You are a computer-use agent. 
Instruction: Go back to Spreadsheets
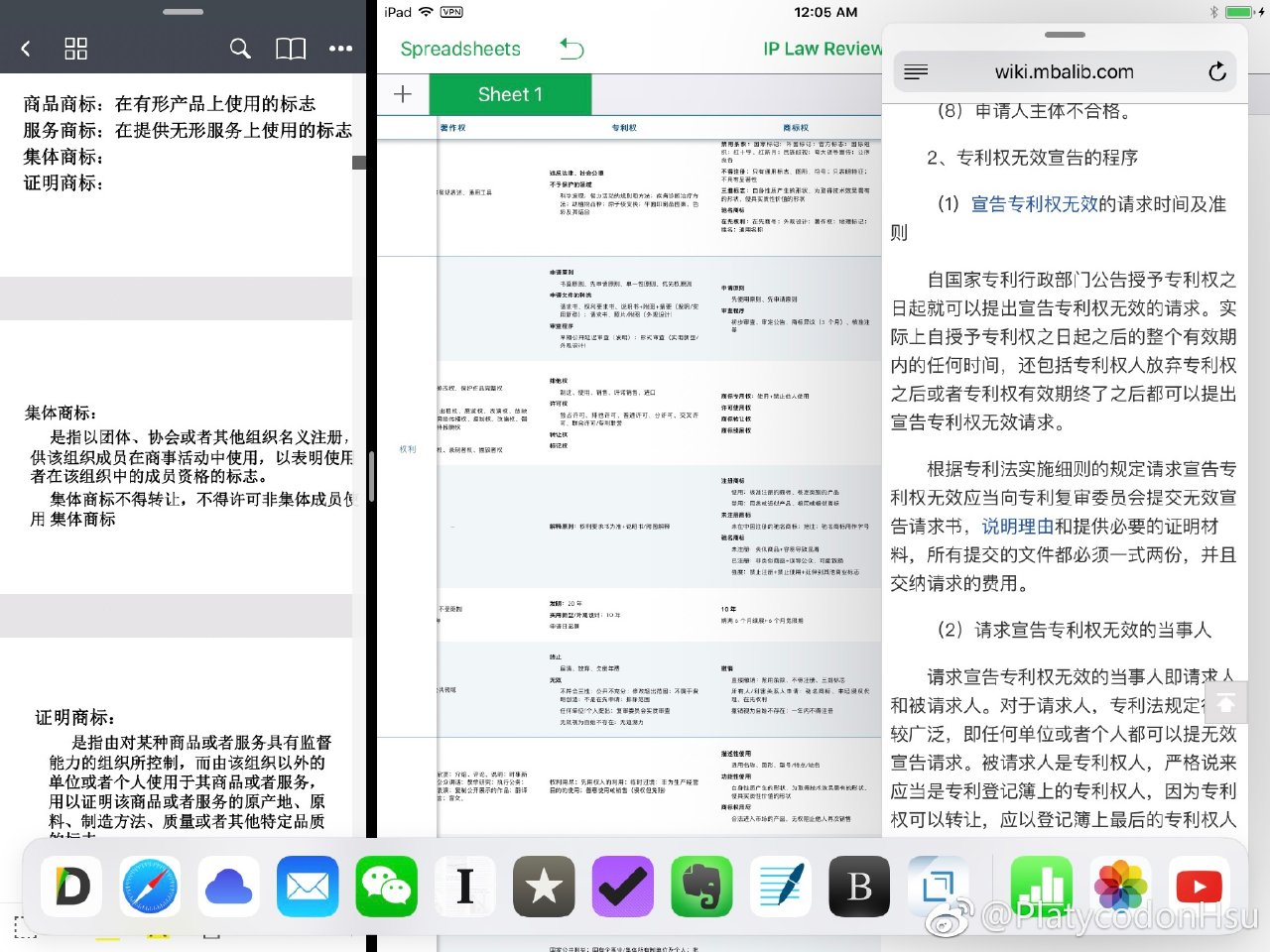(459, 49)
